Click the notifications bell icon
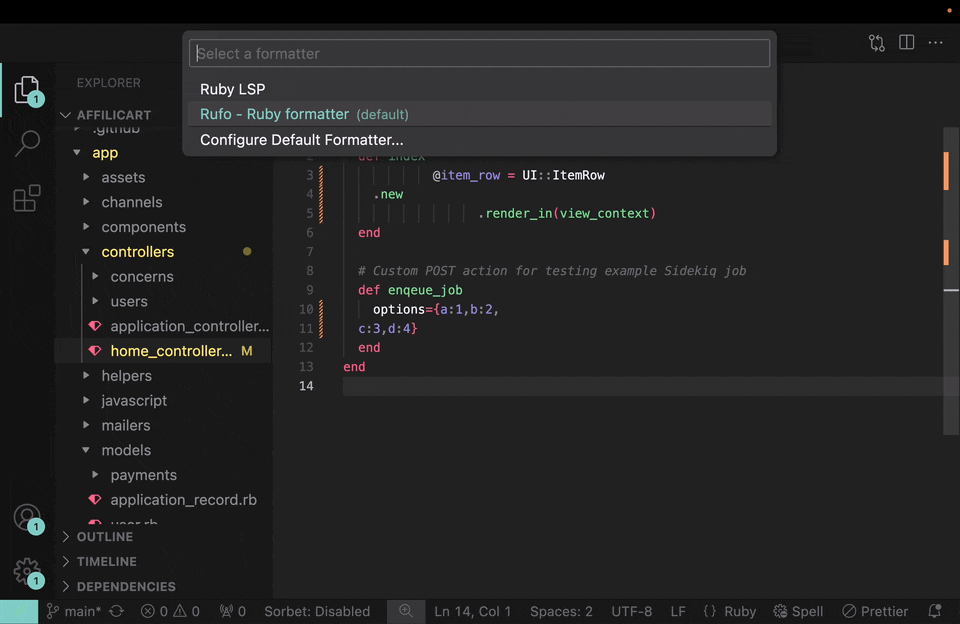This screenshot has height=624, width=960. [934, 611]
